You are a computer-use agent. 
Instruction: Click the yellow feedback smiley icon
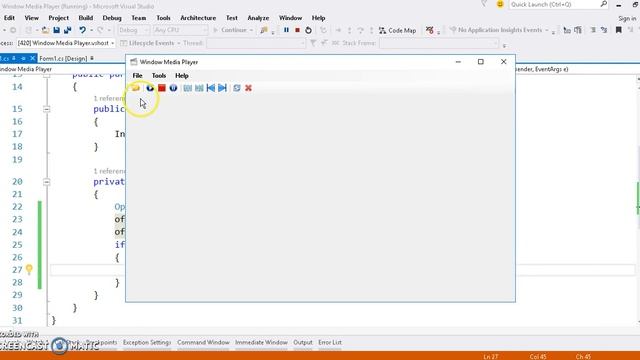coord(500,4)
